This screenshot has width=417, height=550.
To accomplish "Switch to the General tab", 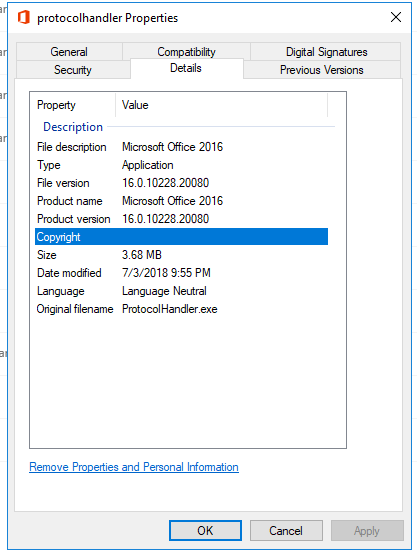I will click(69, 52).
